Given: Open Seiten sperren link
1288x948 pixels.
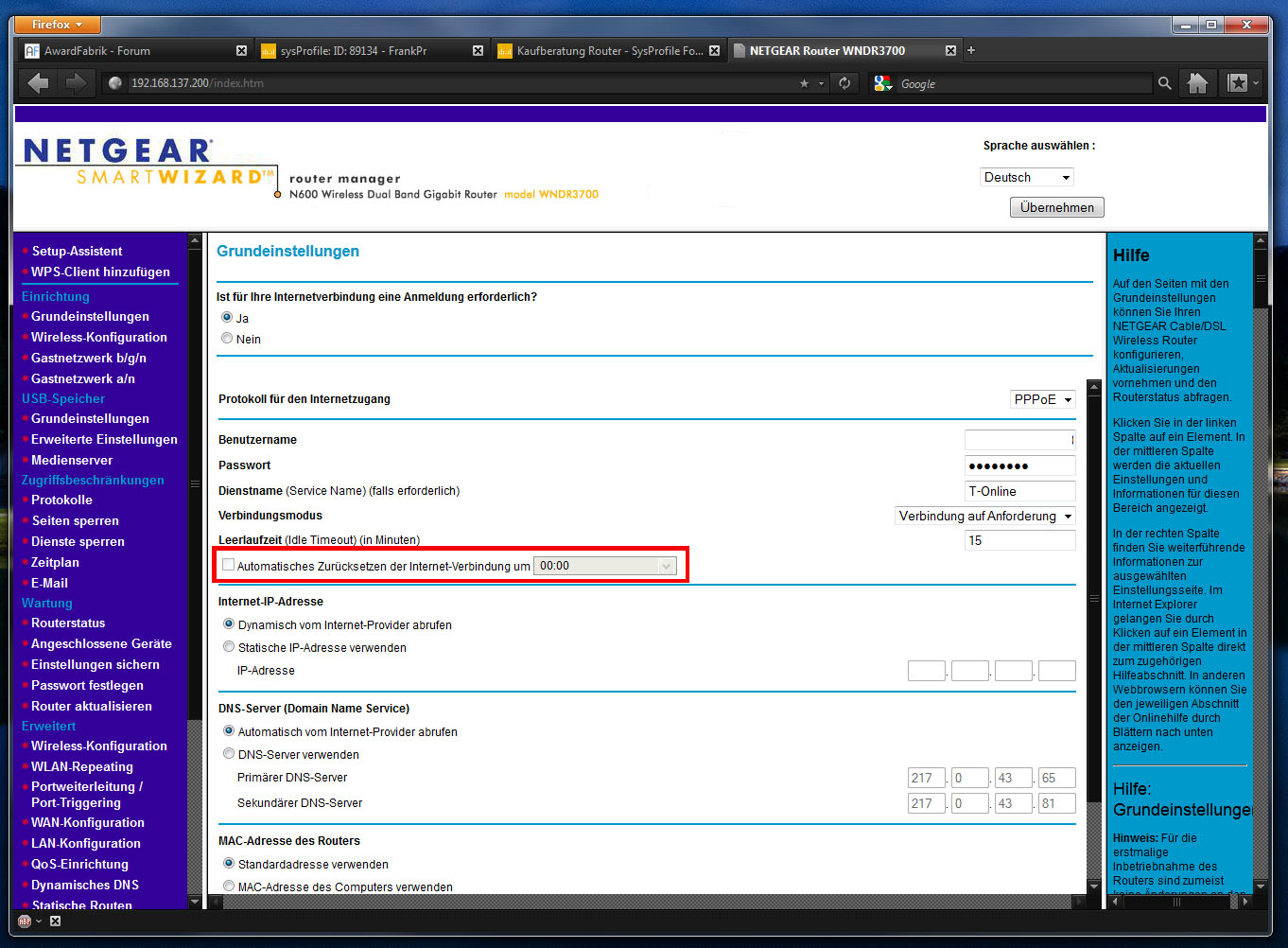Looking at the screenshot, I should click(x=75, y=520).
